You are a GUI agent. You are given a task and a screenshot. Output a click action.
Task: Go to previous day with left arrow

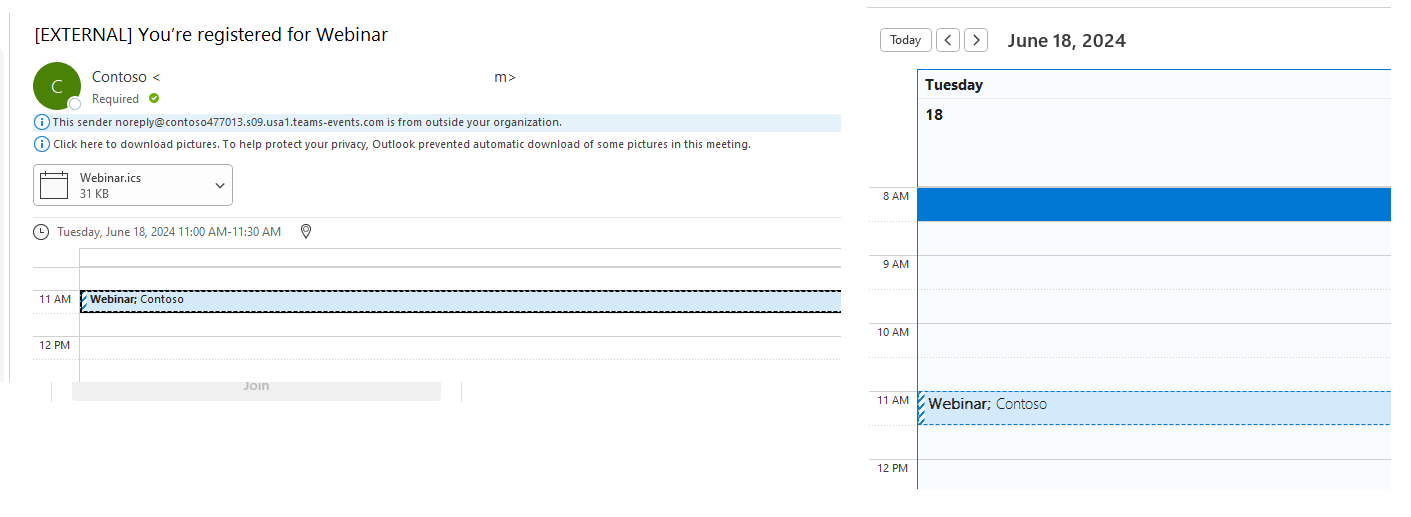point(948,40)
